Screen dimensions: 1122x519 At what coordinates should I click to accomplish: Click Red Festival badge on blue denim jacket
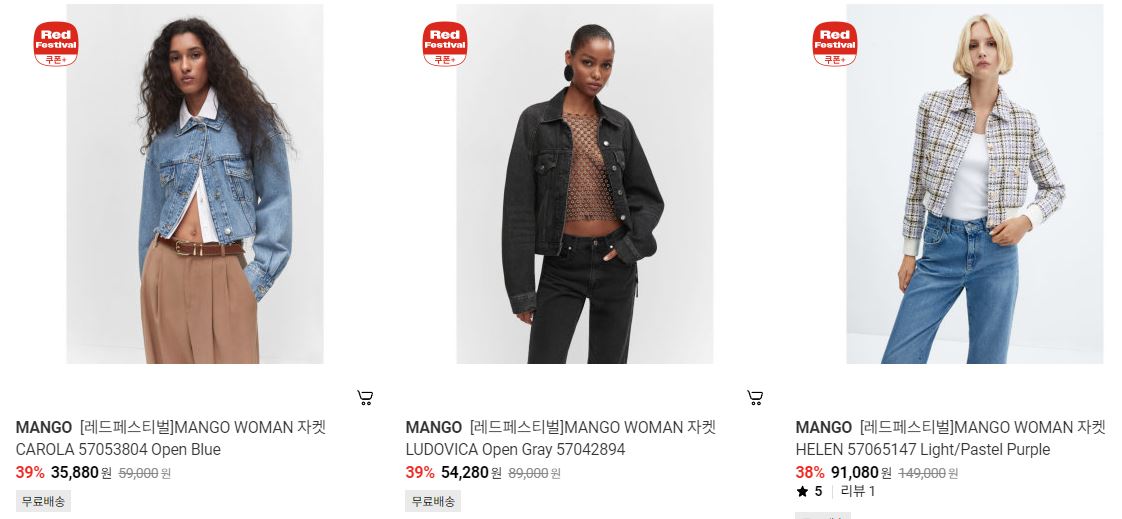[56, 44]
